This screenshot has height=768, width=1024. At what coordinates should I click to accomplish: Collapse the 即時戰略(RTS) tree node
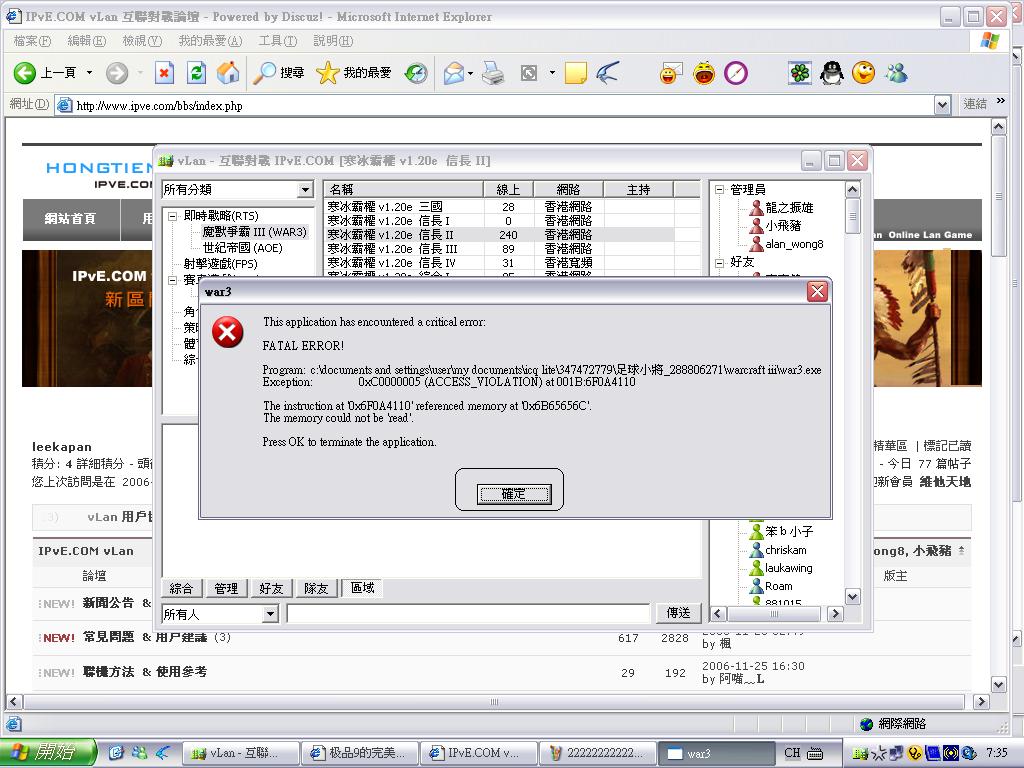(x=172, y=216)
